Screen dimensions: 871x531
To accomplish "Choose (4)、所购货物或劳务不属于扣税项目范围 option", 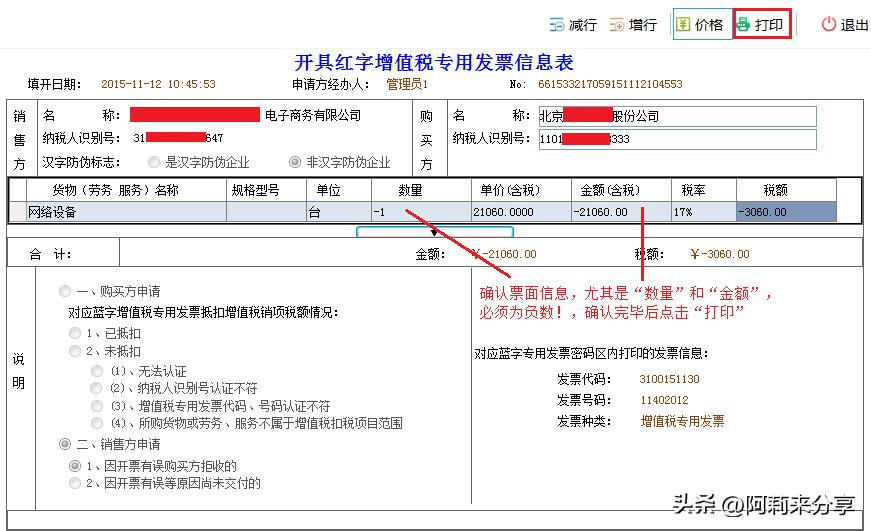I will tap(97, 423).
